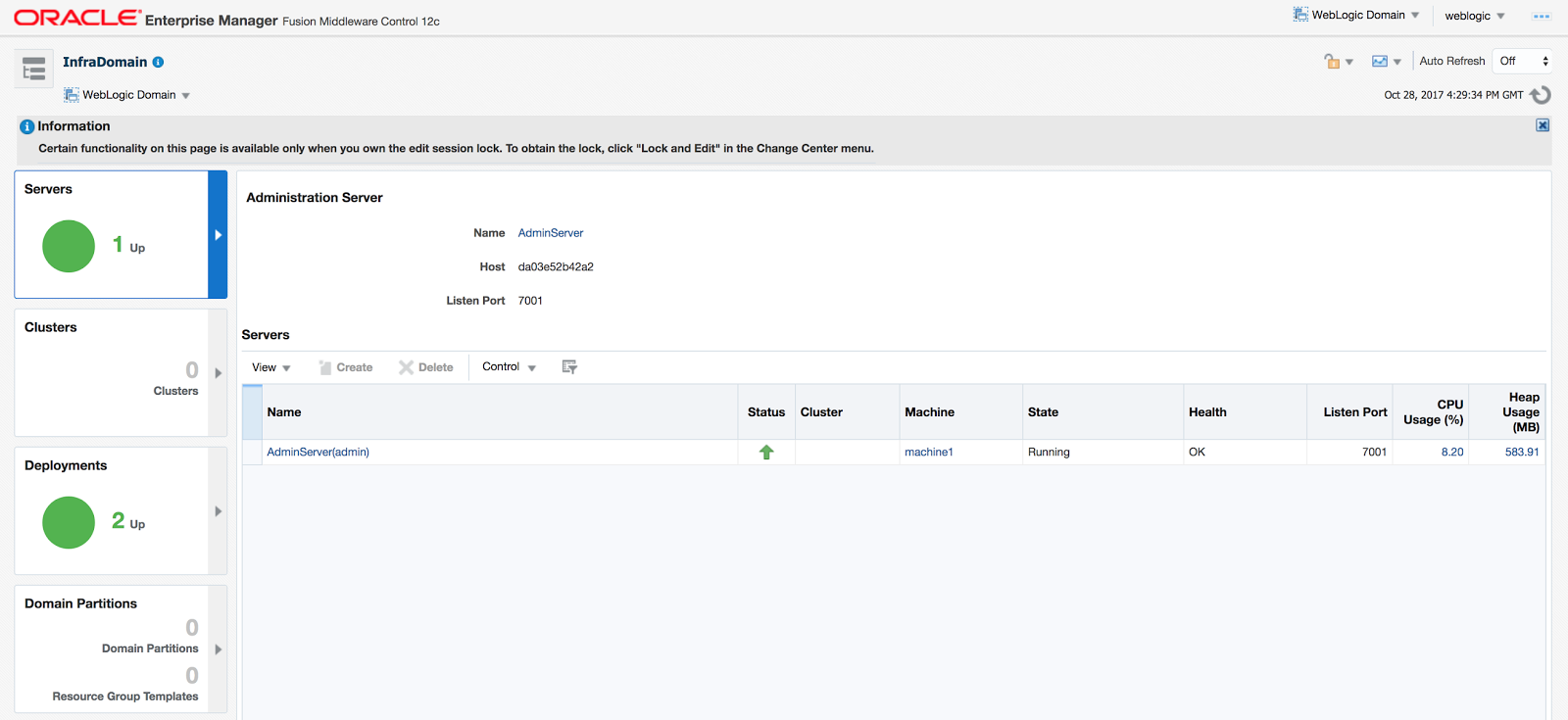1568x720 pixels.
Task: Open the Control menu in Servers toolbar
Action: click(x=509, y=367)
